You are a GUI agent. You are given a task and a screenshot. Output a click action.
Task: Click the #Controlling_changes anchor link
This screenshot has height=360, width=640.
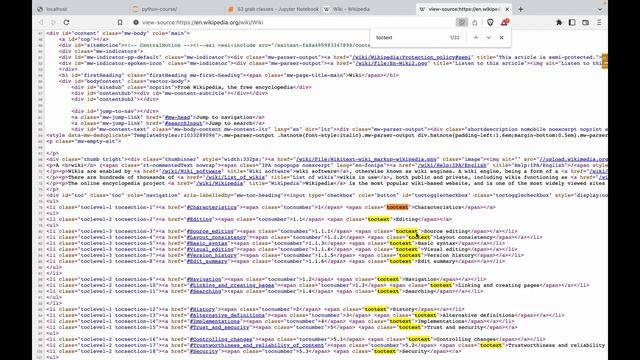pyautogui.click(x=221, y=339)
